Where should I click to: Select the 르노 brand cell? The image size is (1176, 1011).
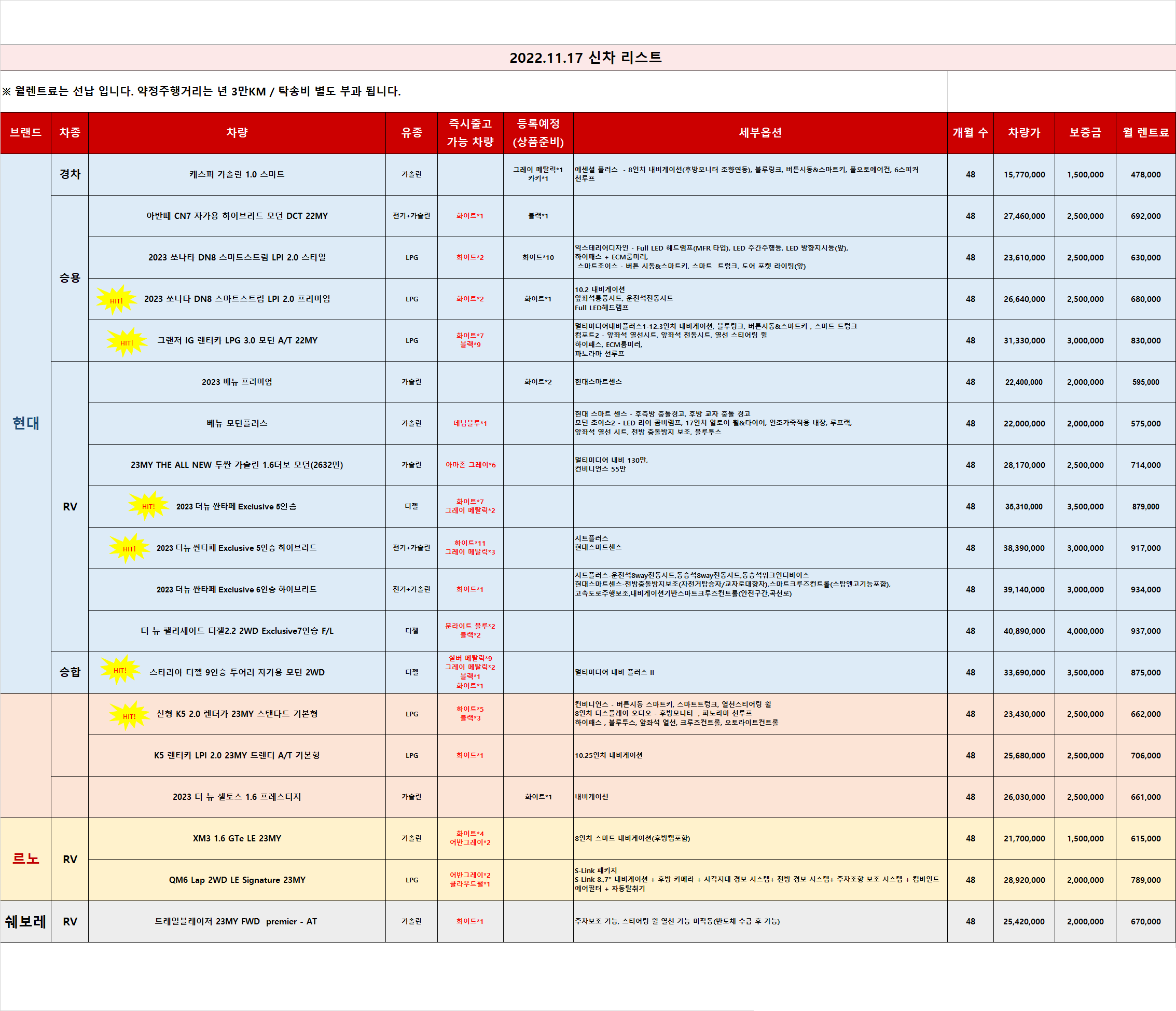pos(25,859)
